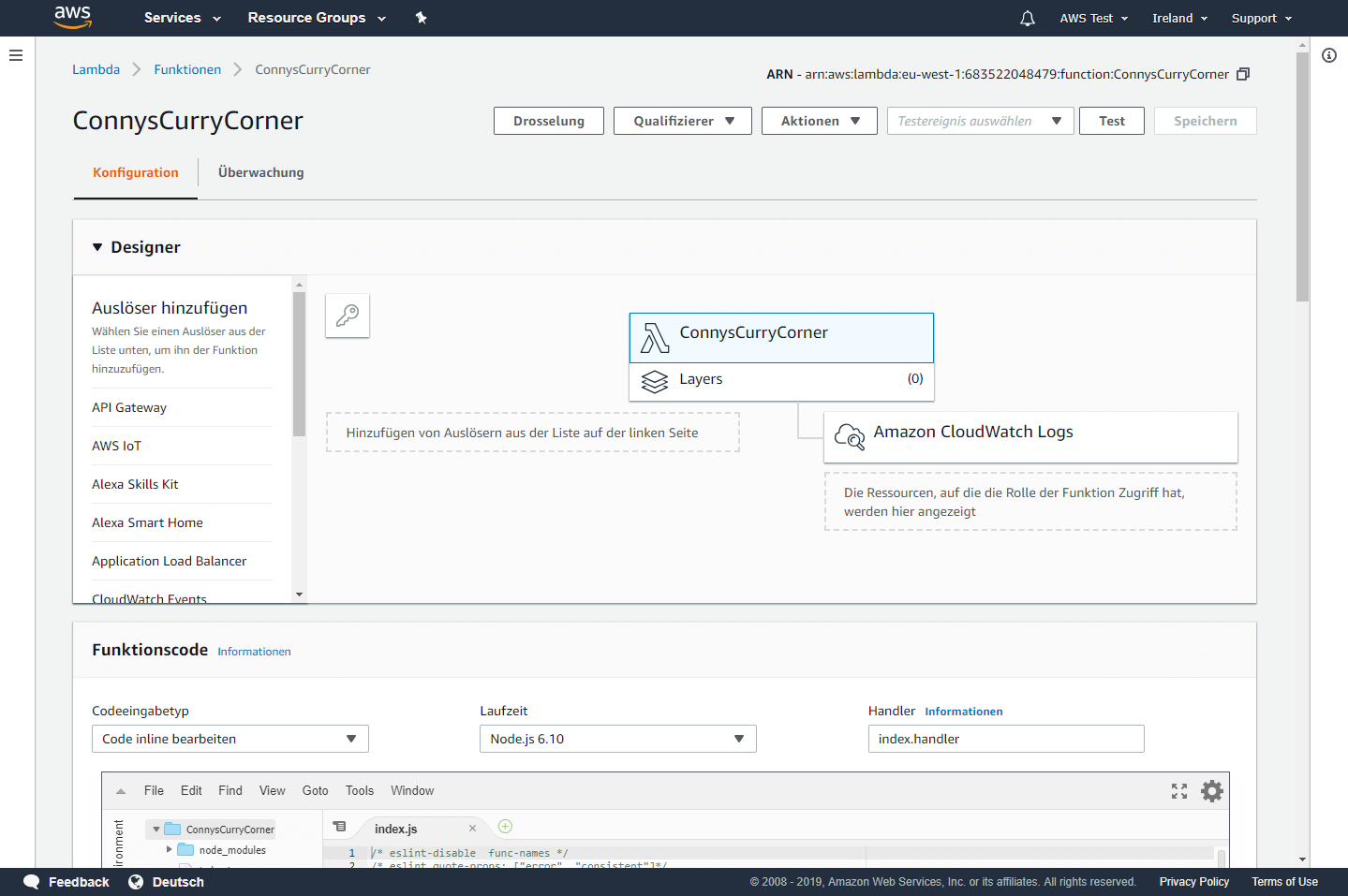Select the Amazon CloudWatch Logs resource box

[1030, 436]
